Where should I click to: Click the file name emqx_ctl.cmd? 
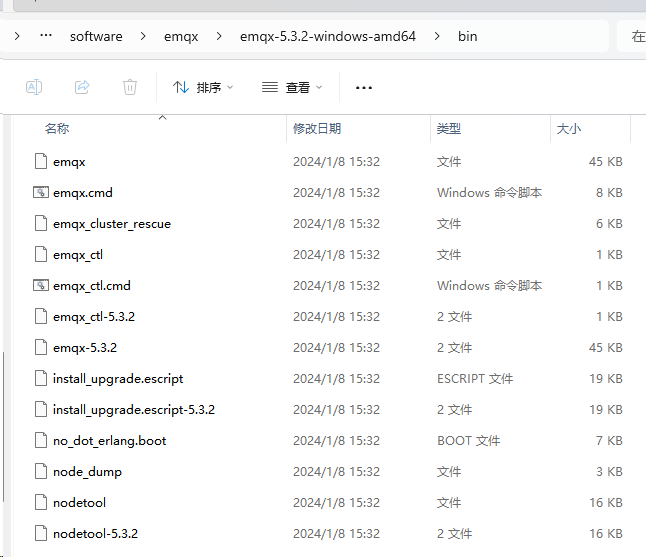click(92, 286)
